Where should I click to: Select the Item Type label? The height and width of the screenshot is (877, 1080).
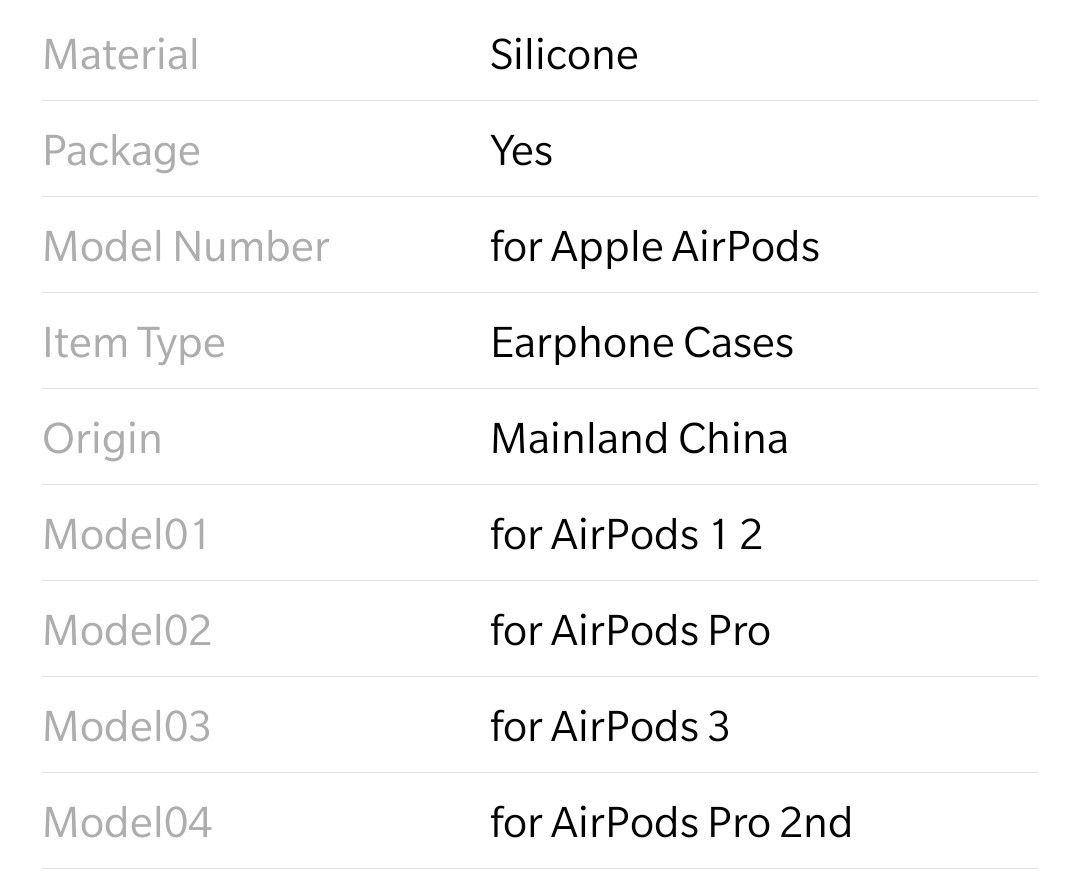134,344
